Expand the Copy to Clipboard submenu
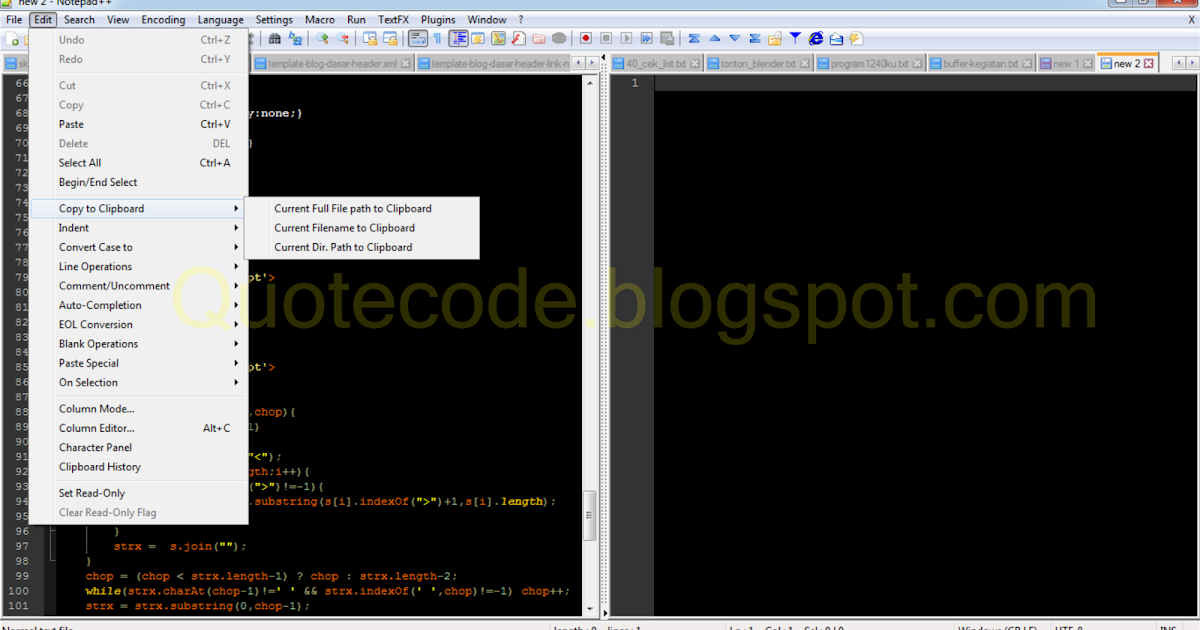This screenshot has height=630, width=1200. coord(138,209)
